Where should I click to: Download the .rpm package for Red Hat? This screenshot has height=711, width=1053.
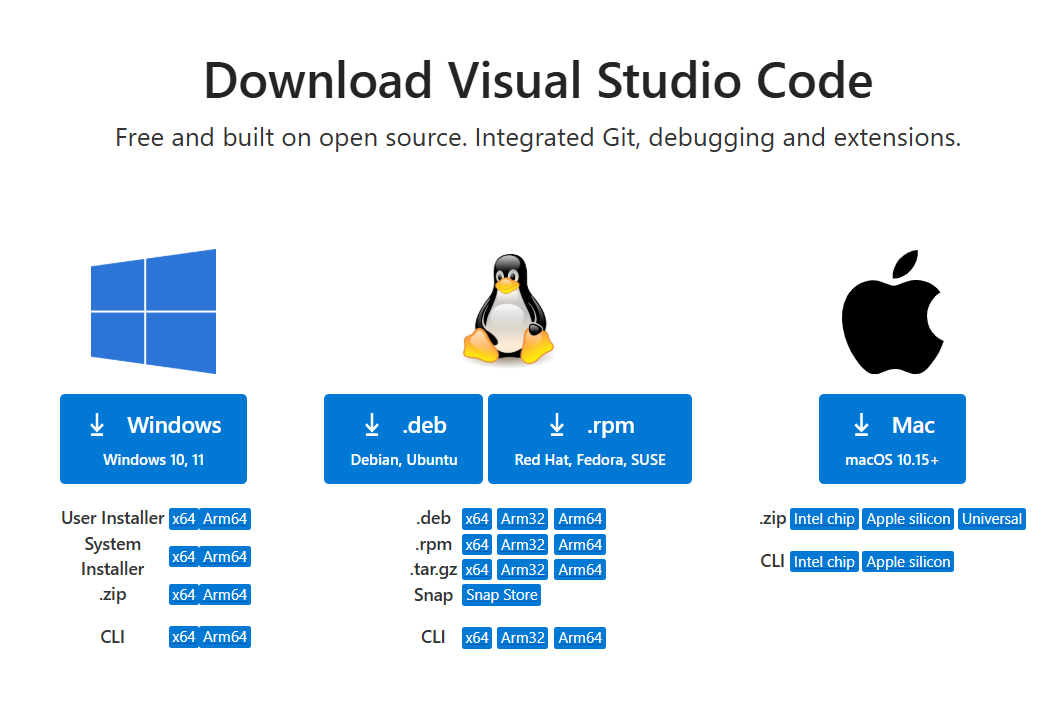pyautogui.click(x=589, y=439)
